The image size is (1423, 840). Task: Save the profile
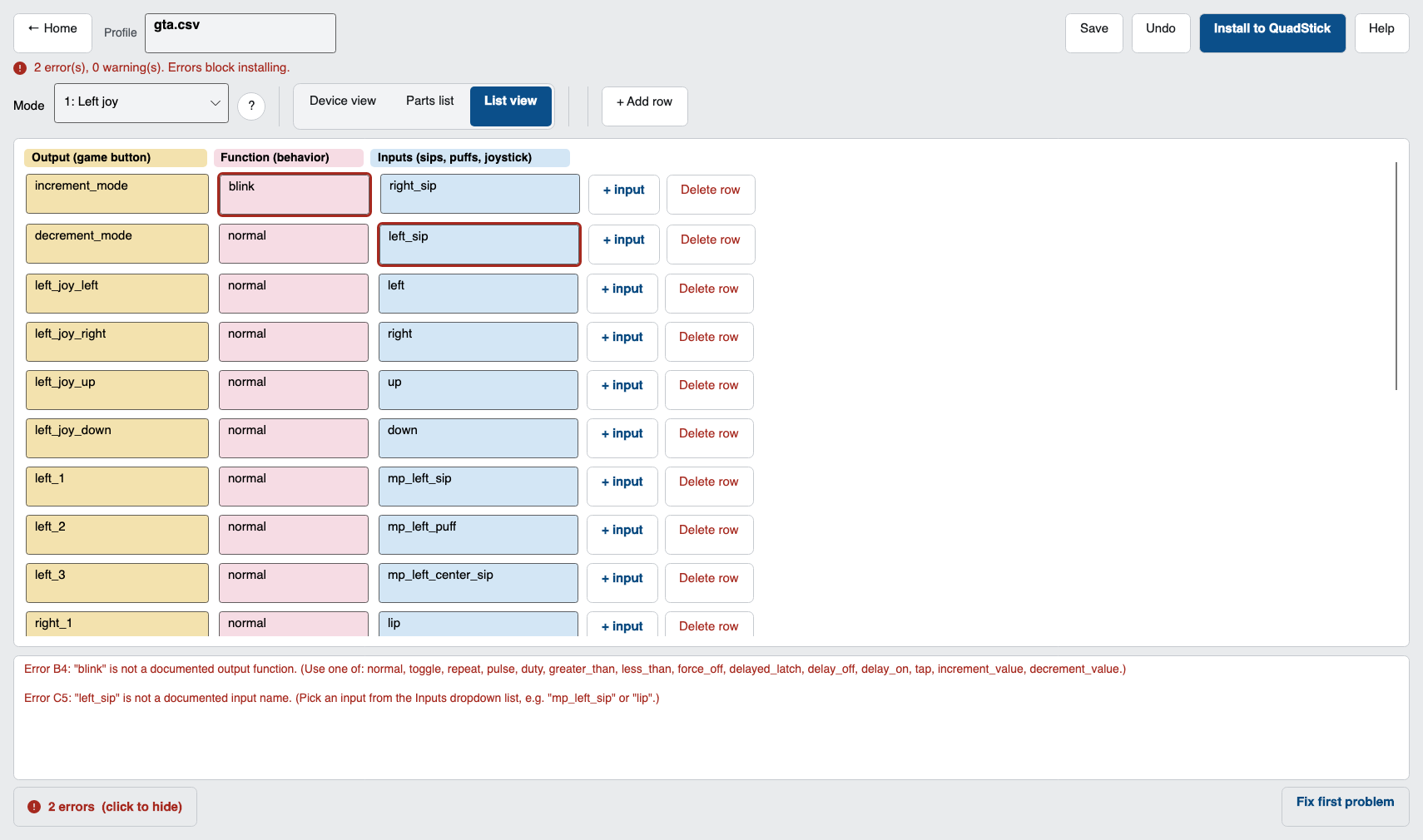tap(1094, 32)
